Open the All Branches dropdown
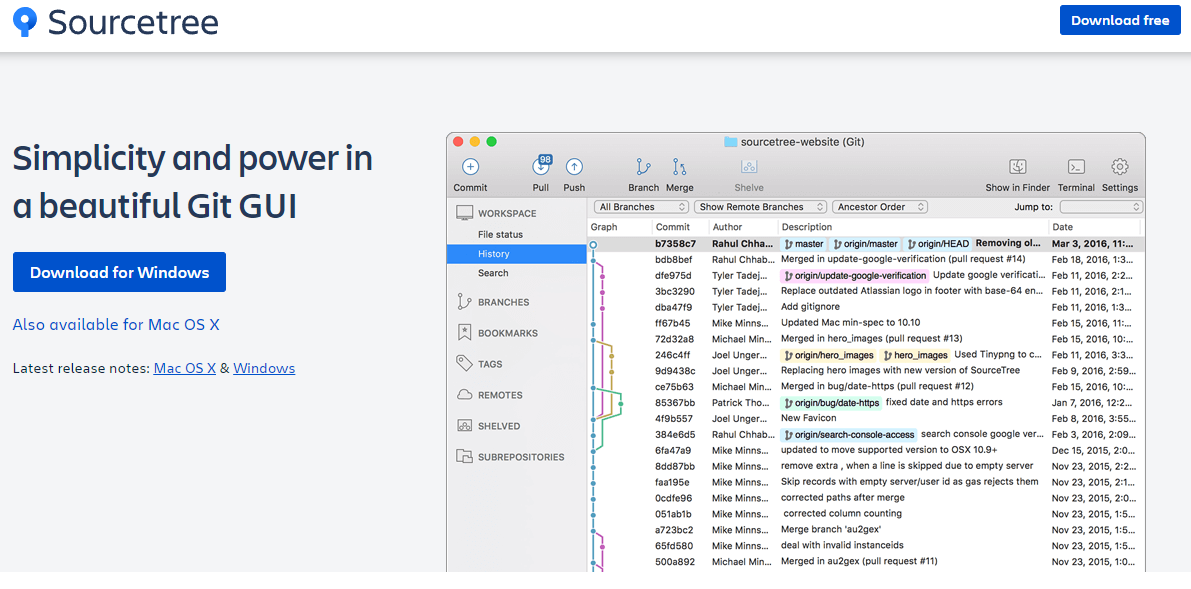1191x589 pixels. click(642, 207)
